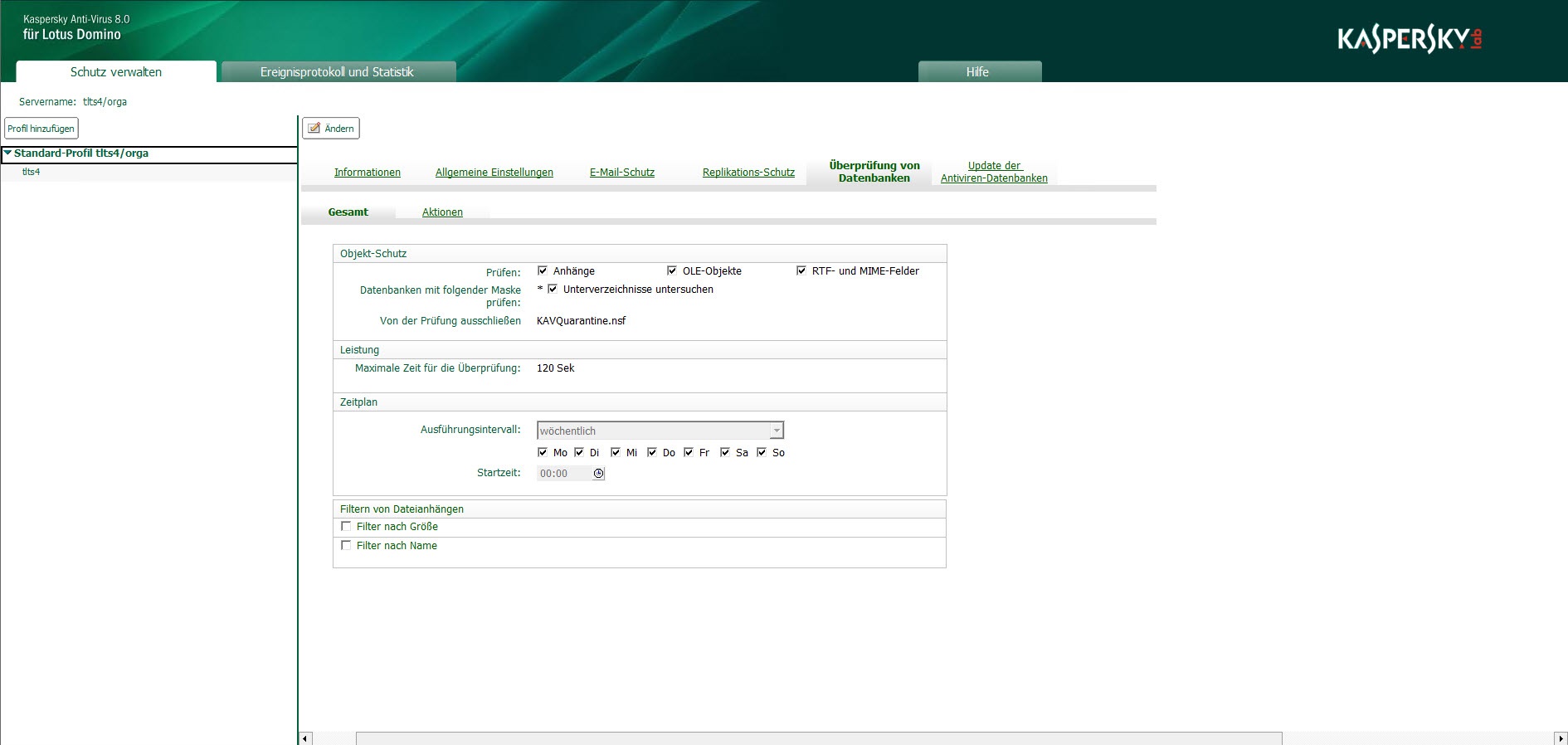Click the KAVQuarantine.nsf exclusion value
1568x745 pixels.
tap(582, 321)
